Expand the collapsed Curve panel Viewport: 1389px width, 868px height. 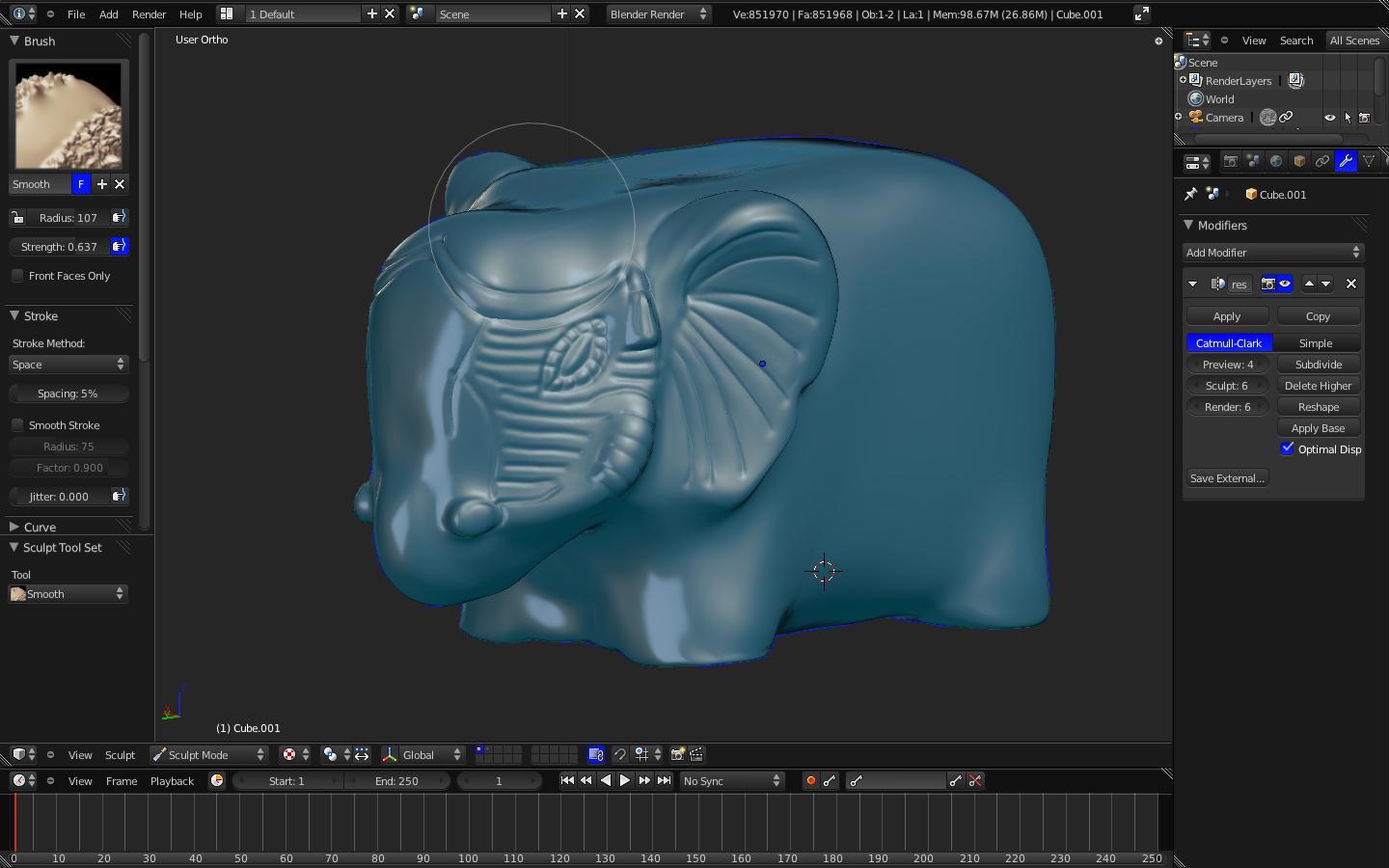(39, 528)
